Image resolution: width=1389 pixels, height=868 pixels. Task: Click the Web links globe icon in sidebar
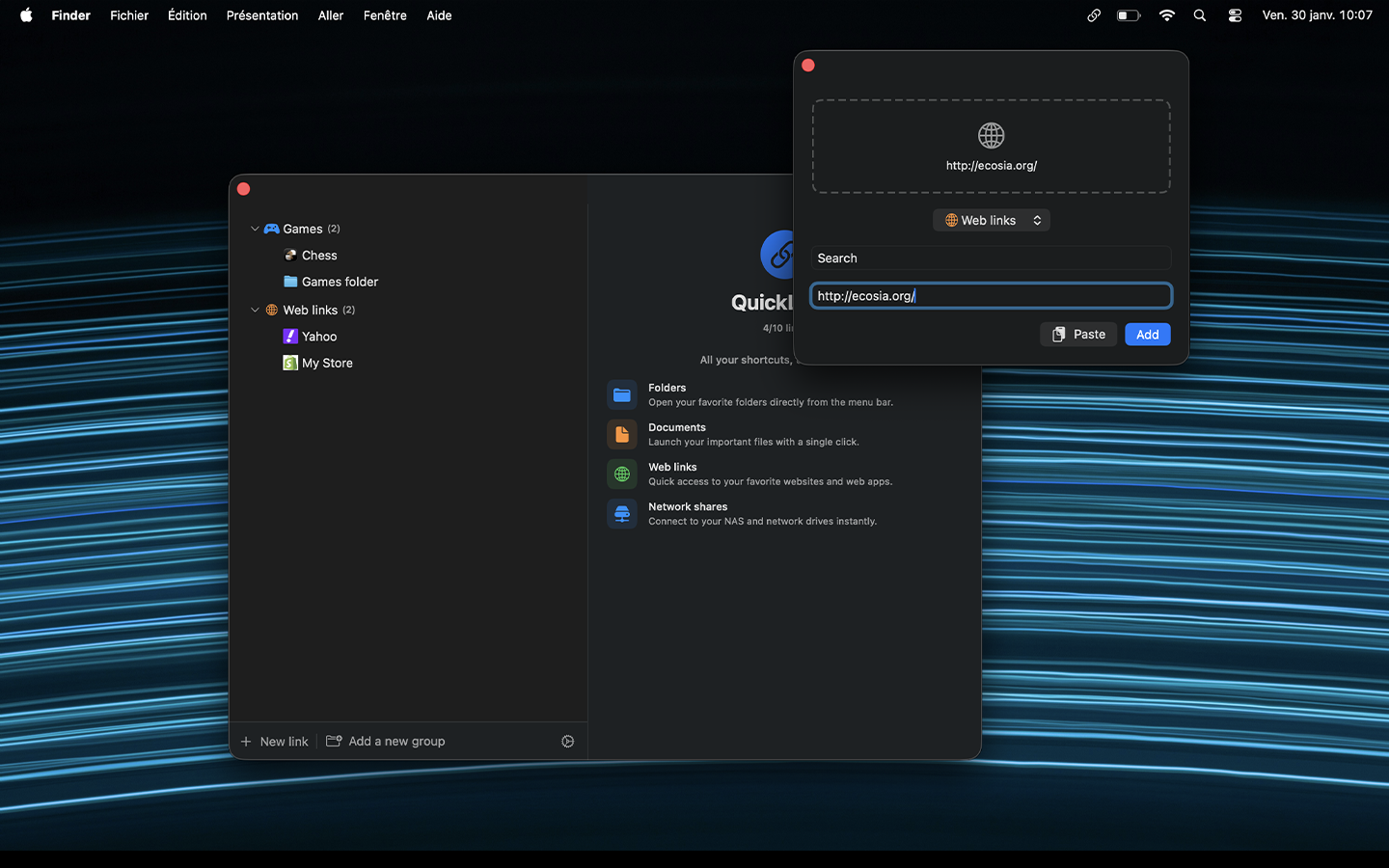272,310
